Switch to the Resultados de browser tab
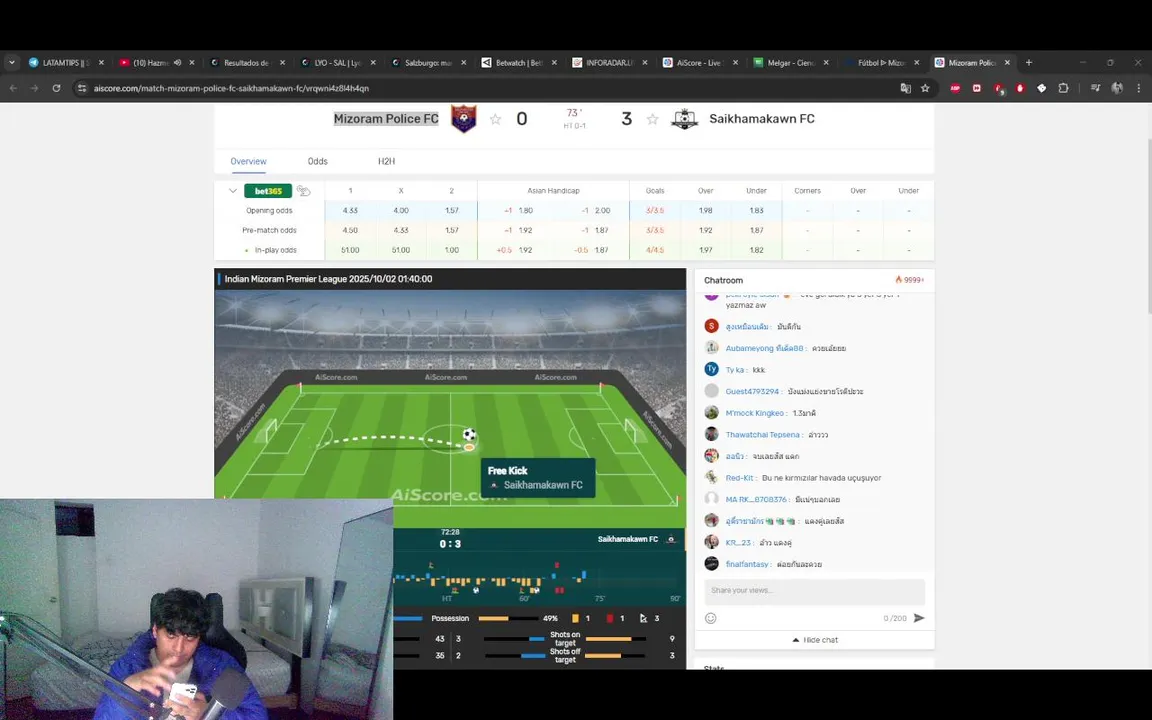Viewport: 1152px width, 720px height. click(247, 62)
